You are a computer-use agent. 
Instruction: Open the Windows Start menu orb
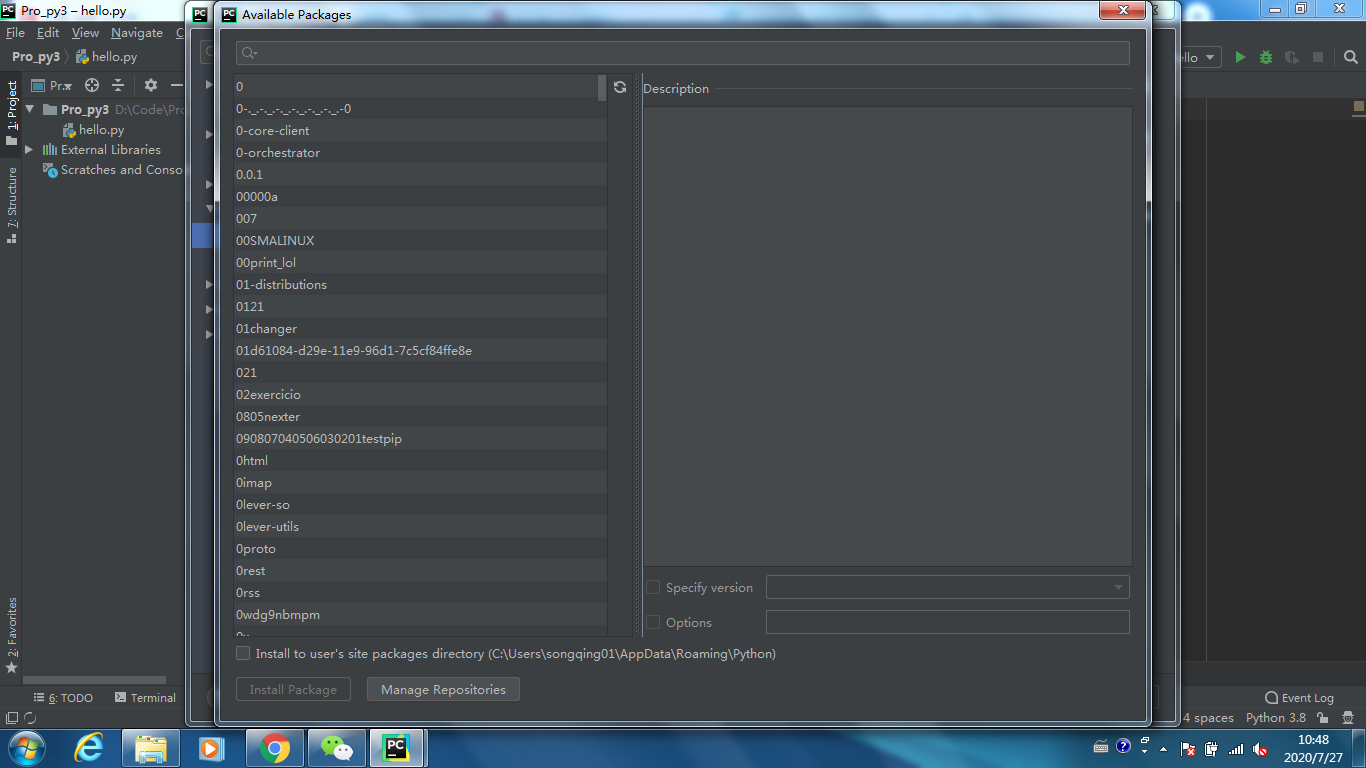tap(25, 747)
